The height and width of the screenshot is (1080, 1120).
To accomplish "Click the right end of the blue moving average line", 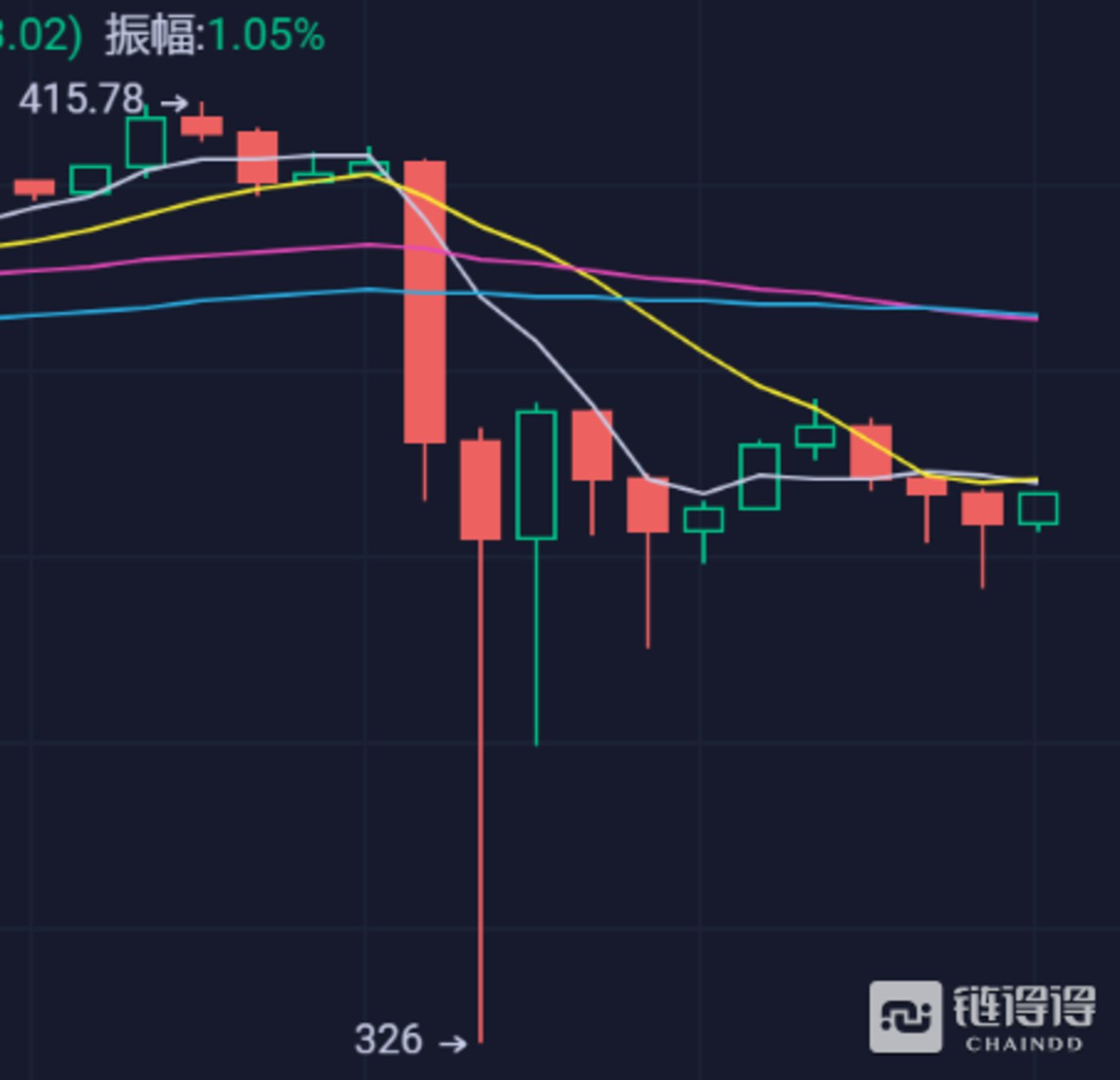I will (1035, 315).
